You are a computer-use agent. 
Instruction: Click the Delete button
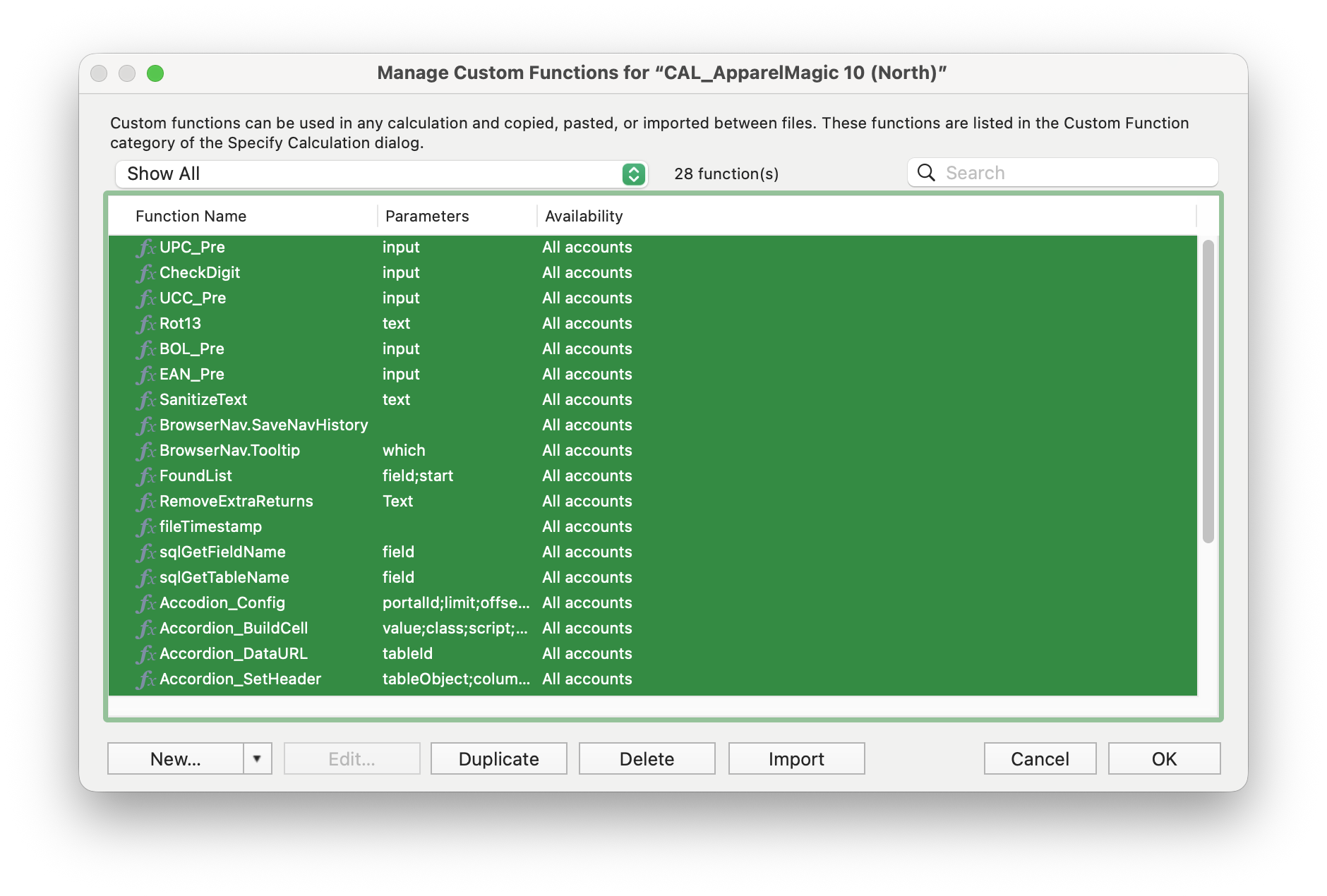pyautogui.click(x=647, y=758)
